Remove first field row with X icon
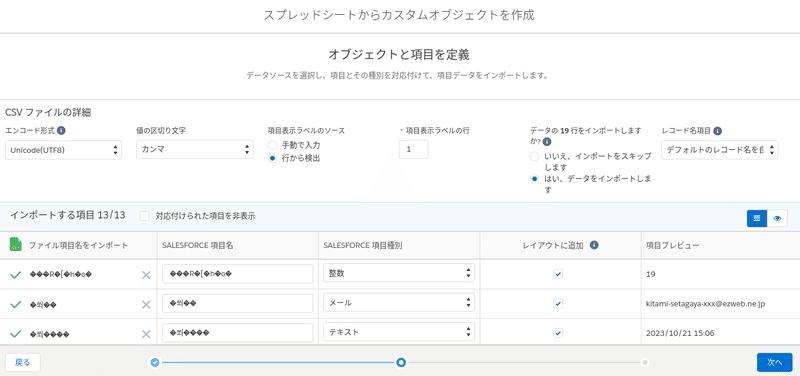Image resolution: width=800 pixels, height=376 pixels. click(x=146, y=275)
